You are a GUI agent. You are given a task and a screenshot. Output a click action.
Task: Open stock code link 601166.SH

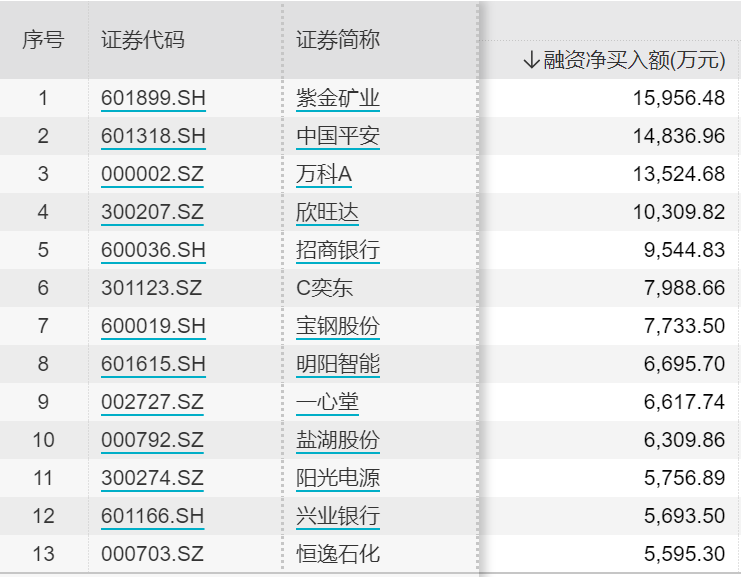tap(153, 516)
